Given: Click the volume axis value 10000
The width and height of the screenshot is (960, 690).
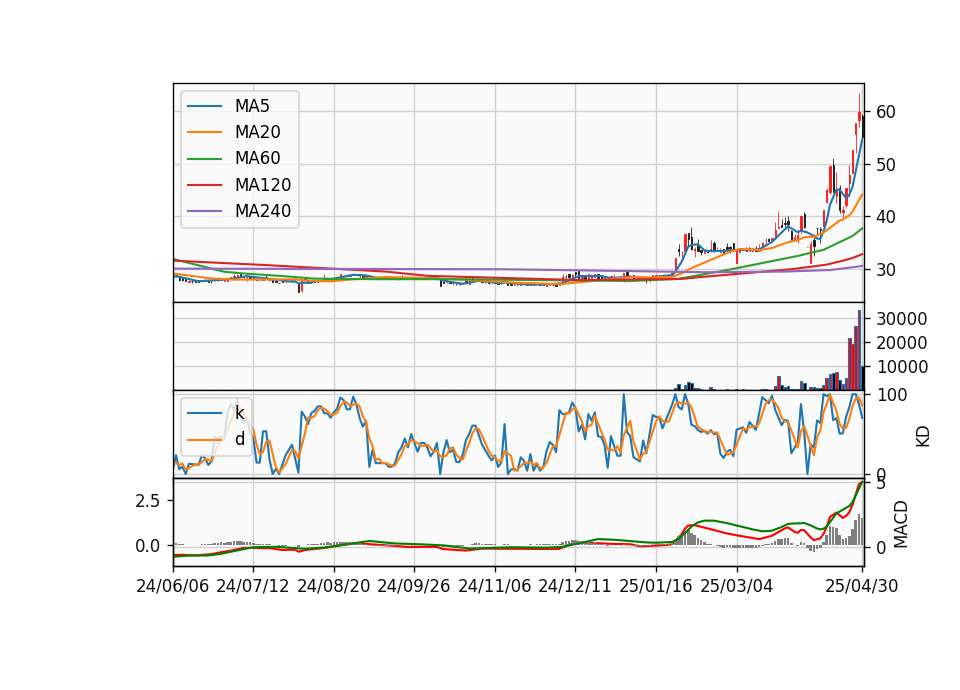Looking at the screenshot, I should click(x=902, y=367).
